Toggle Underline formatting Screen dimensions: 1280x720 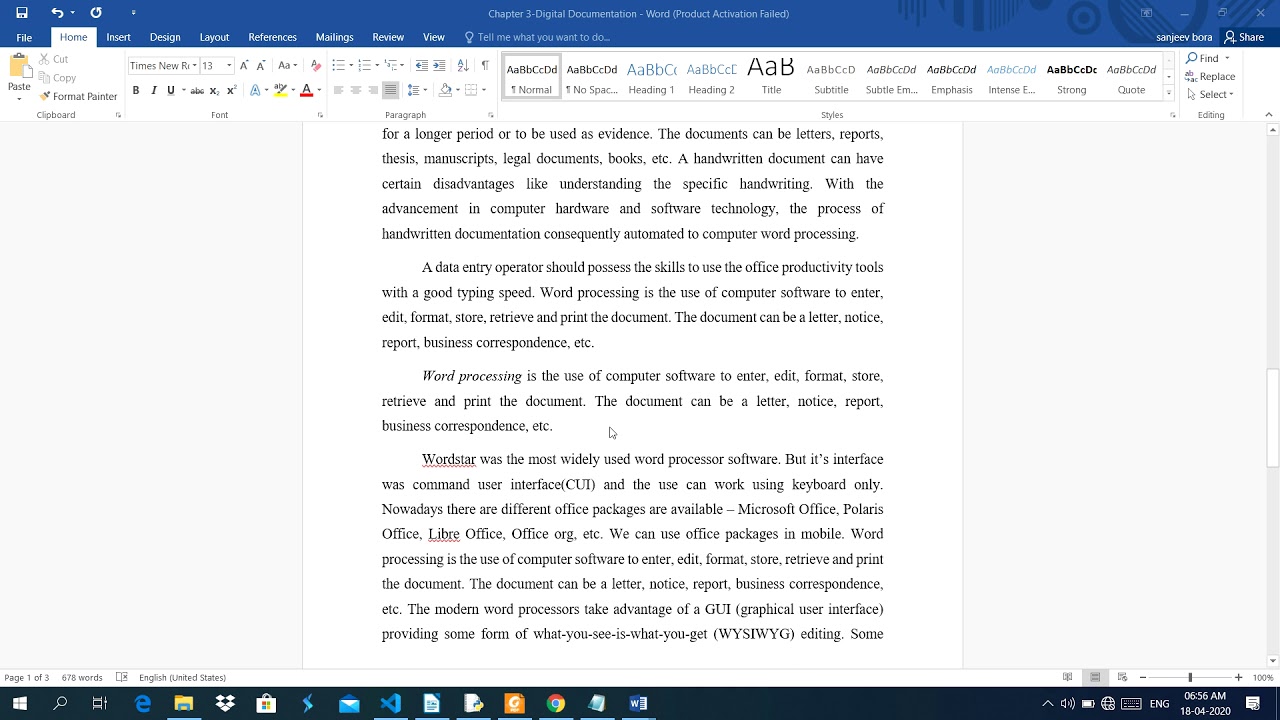coord(170,90)
